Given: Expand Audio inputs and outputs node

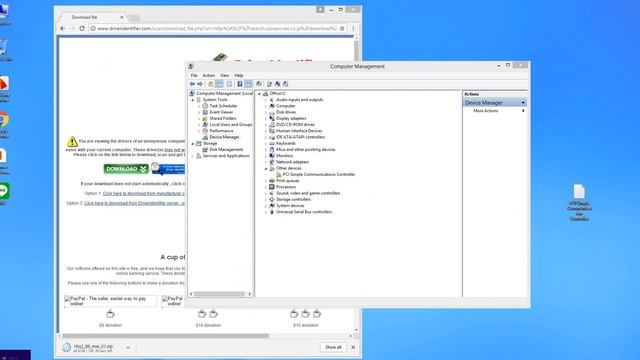Looking at the screenshot, I should click(266, 100).
